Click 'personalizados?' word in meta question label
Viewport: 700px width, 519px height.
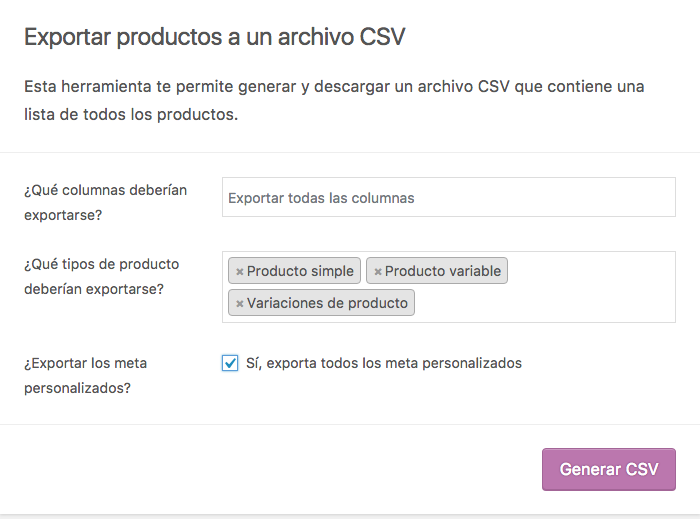[x=77, y=388]
